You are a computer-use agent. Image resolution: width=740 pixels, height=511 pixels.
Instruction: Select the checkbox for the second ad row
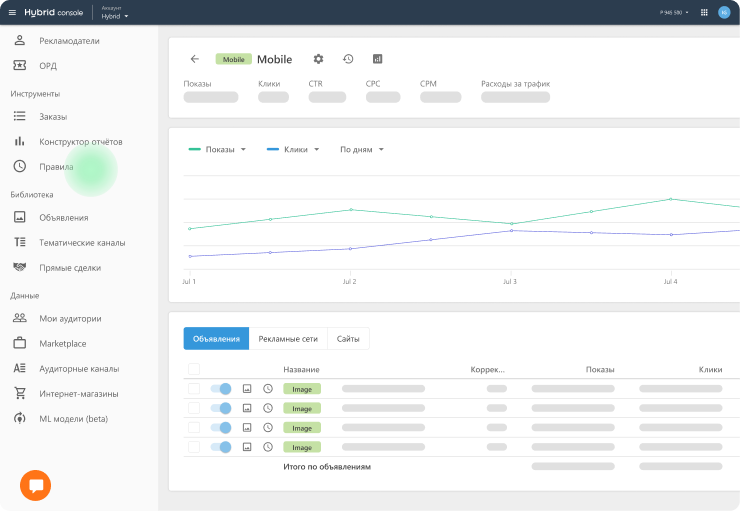[x=194, y=408]
